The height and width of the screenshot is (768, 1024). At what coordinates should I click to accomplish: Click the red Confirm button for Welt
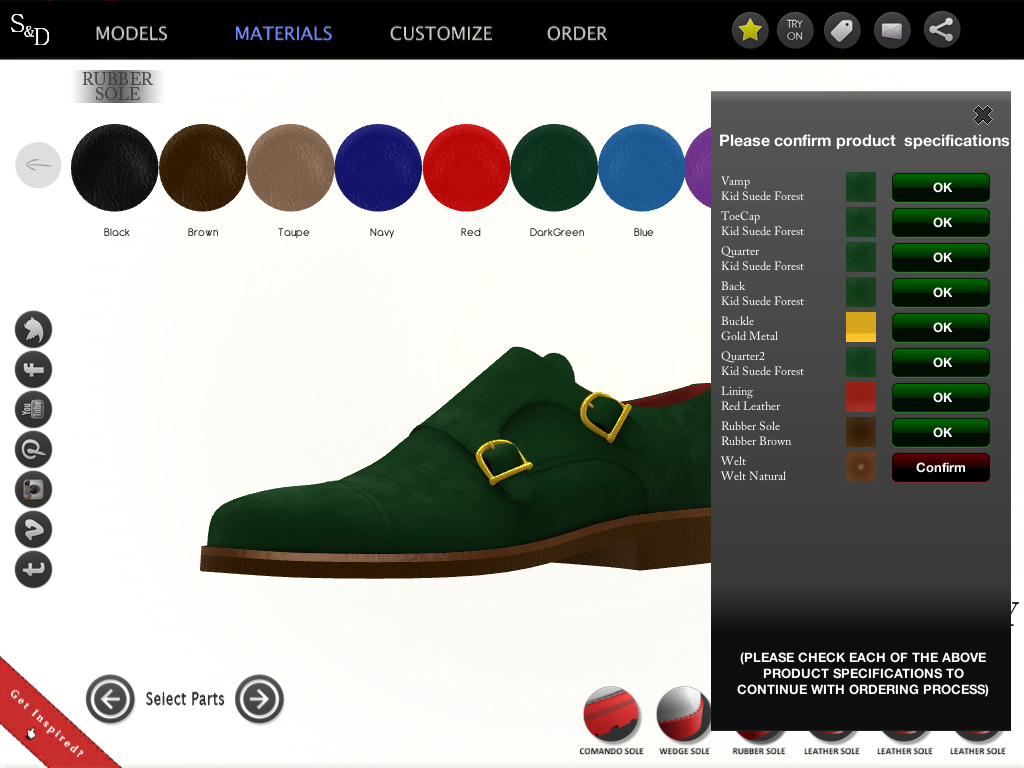click(x=941, y=468)
